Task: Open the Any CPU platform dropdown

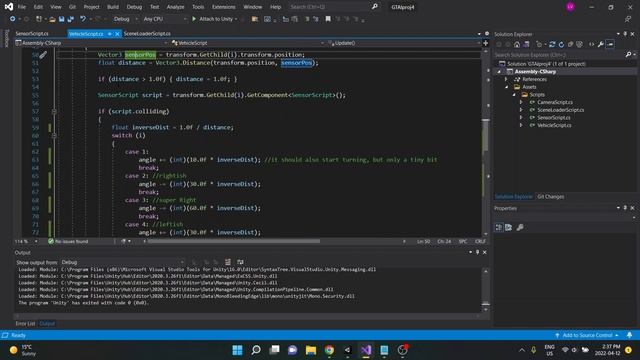Action: point(165,19)
